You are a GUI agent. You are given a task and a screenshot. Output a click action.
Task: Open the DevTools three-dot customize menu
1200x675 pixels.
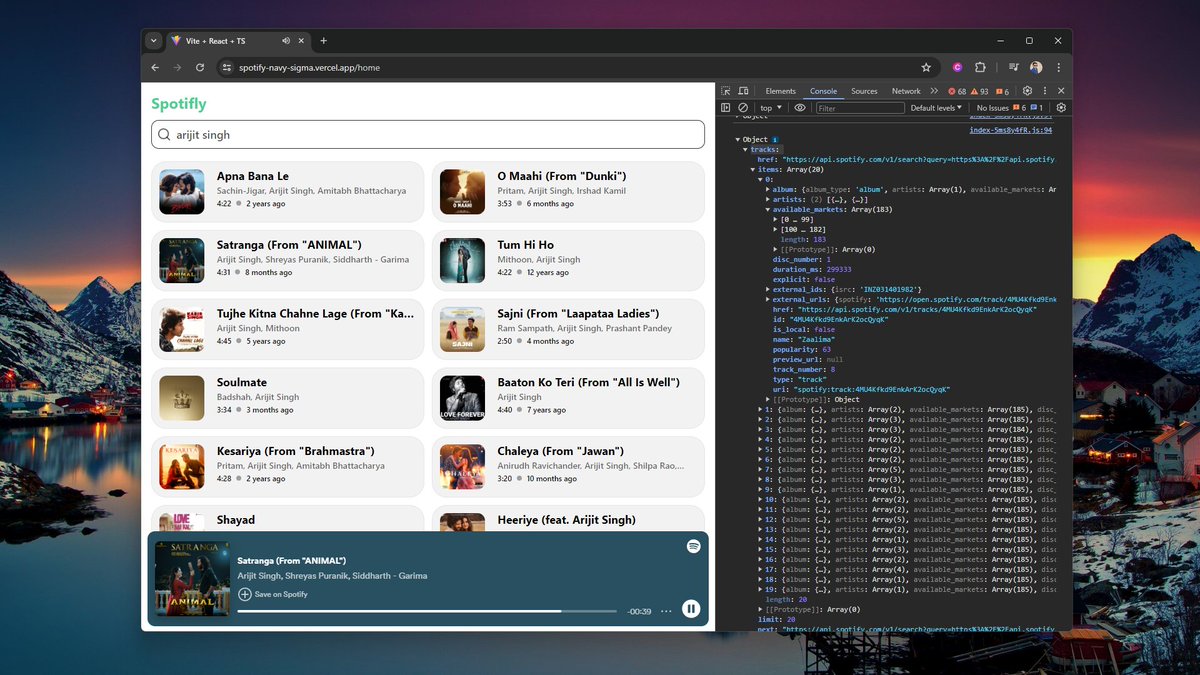(1044, 91)
